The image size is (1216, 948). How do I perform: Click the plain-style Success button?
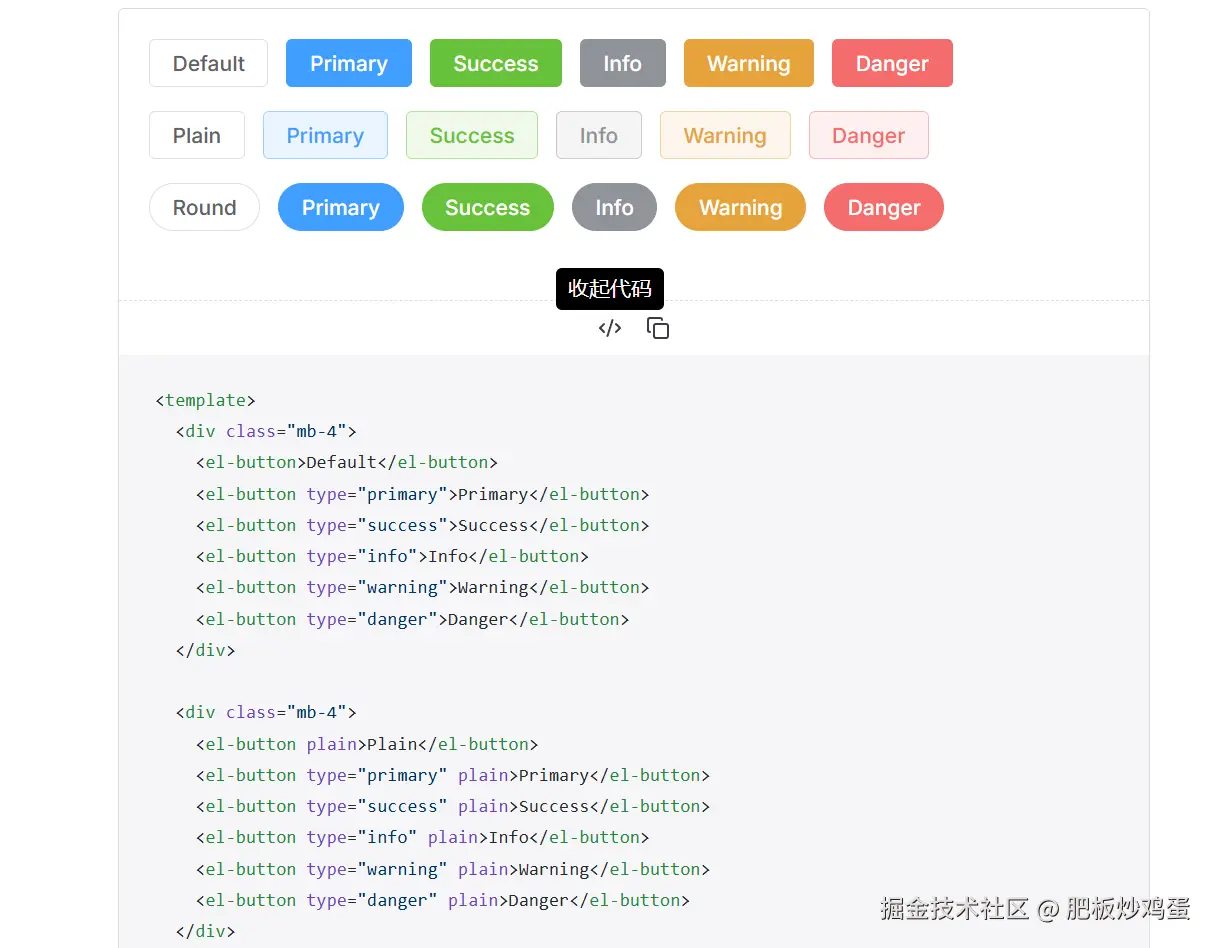(x=471, y=135)
